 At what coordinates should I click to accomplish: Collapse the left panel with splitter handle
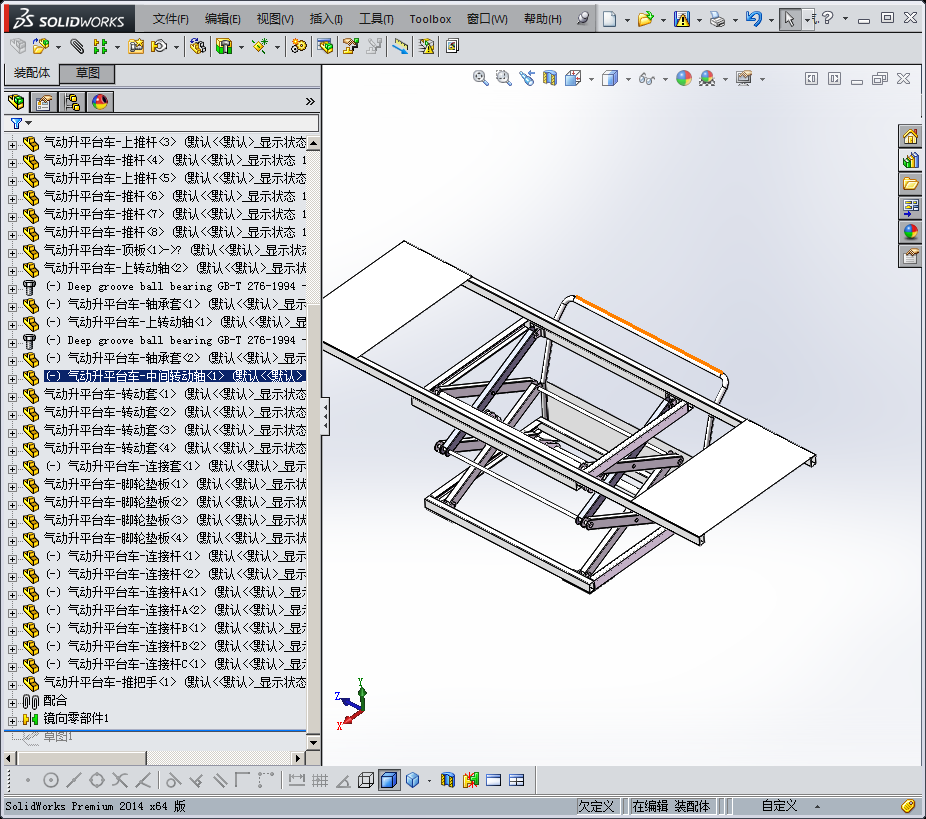325,416
